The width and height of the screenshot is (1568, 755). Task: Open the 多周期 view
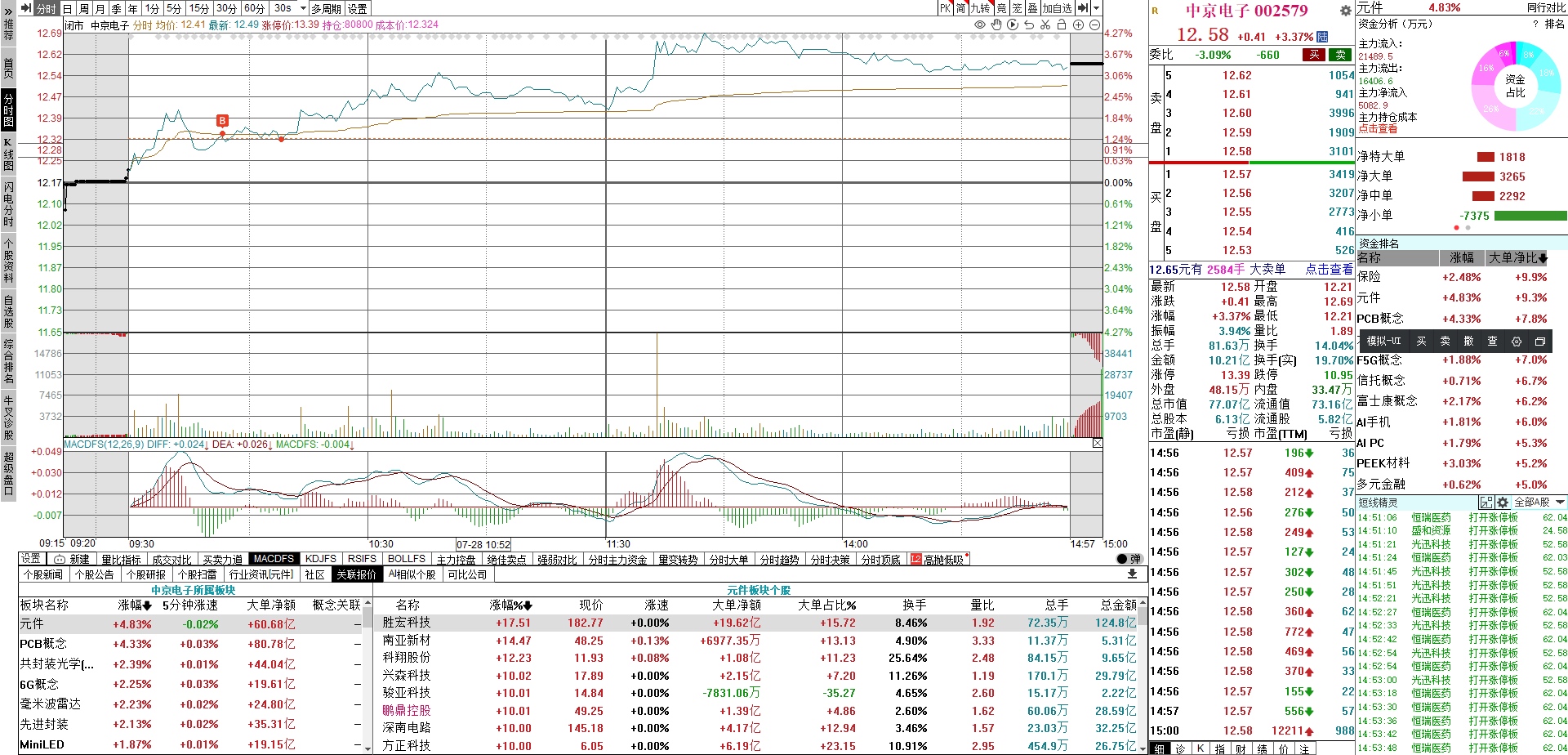(327, 8)
